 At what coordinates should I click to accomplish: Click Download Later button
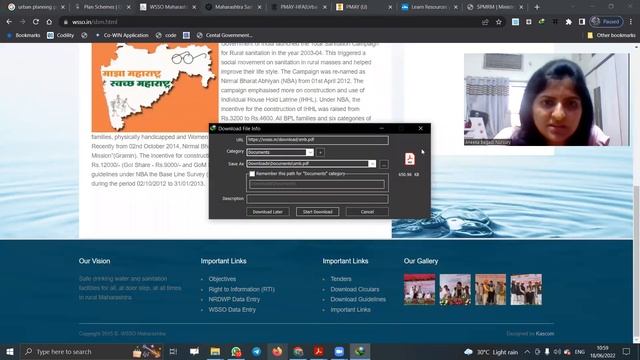[267, 212]
